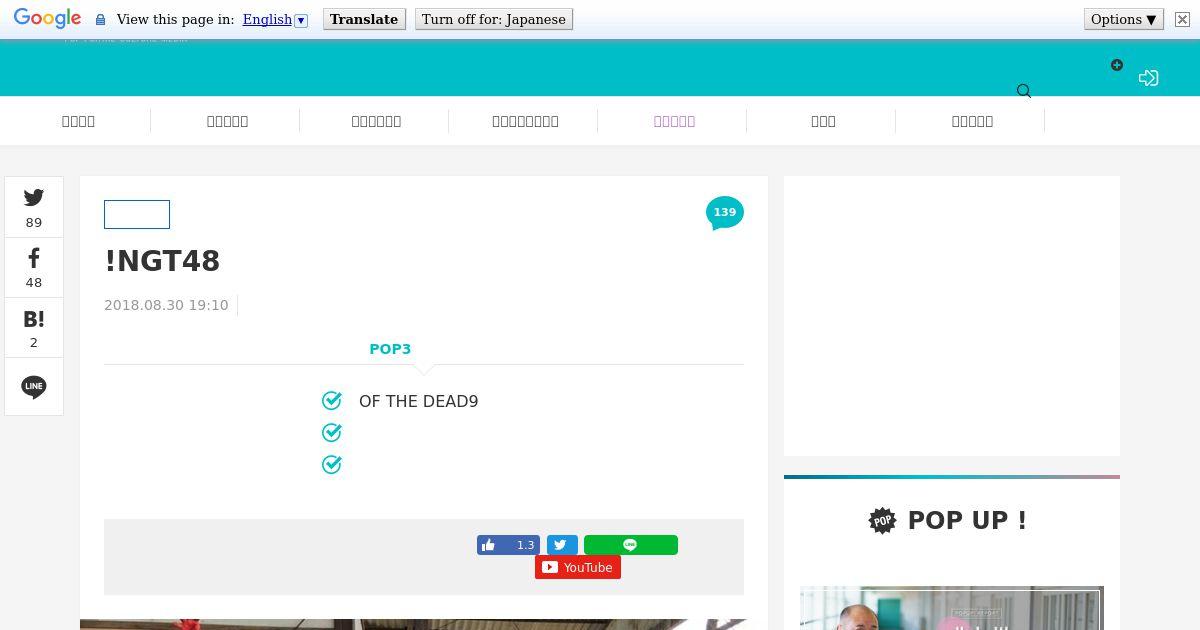Click the Google logo in the translate bar

pos(47,19)
